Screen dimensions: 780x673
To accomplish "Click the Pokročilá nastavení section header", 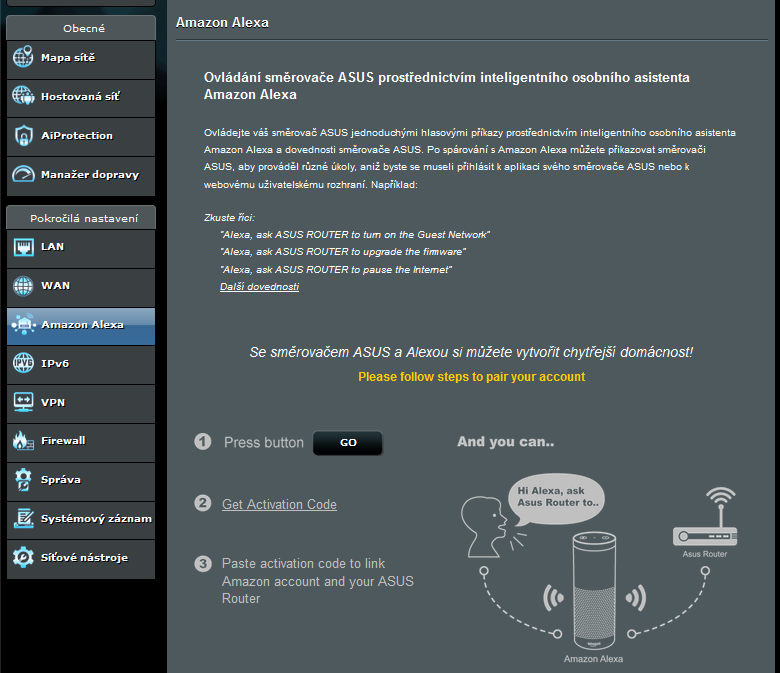I will [81, 218].
